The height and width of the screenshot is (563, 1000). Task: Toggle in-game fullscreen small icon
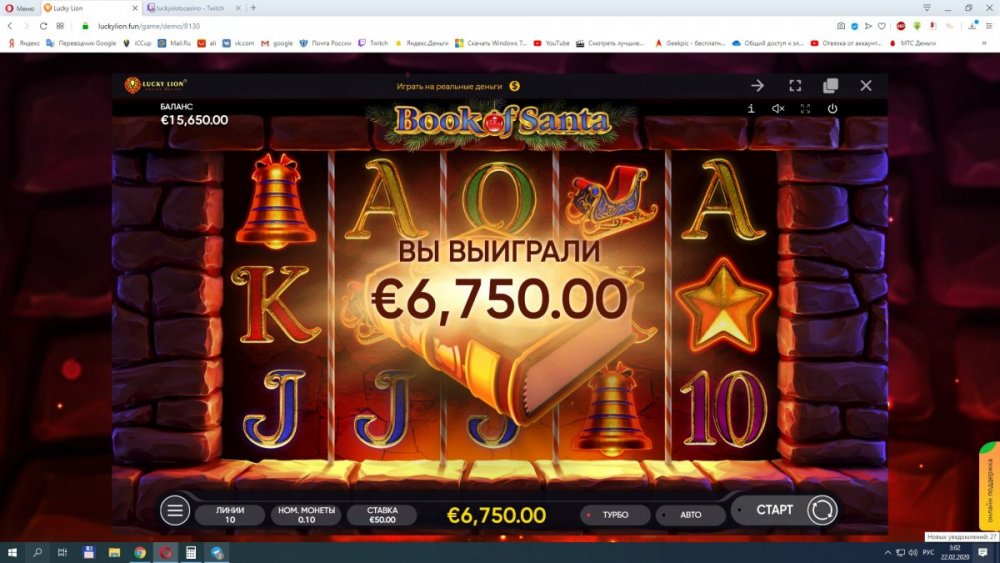[805, 108]
